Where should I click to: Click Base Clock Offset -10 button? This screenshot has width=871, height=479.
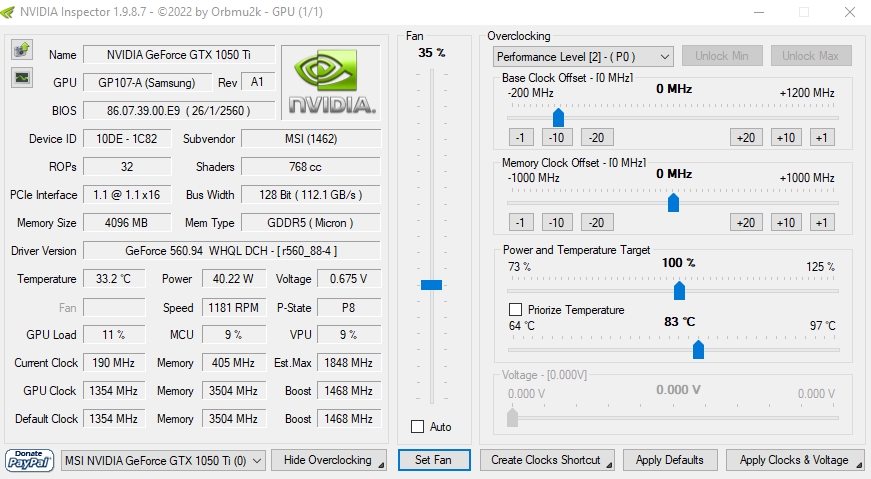click(557, 137)
